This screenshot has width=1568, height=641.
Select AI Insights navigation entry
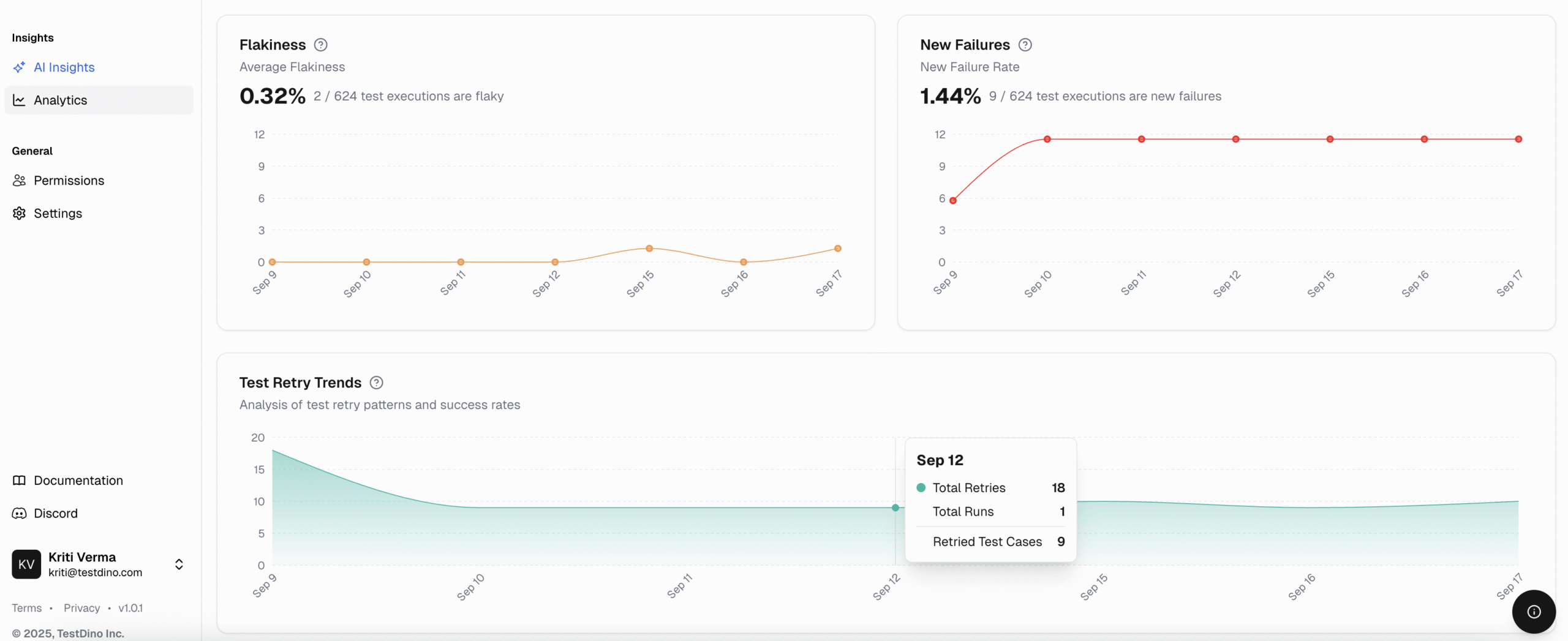click(x=63, y=67)
